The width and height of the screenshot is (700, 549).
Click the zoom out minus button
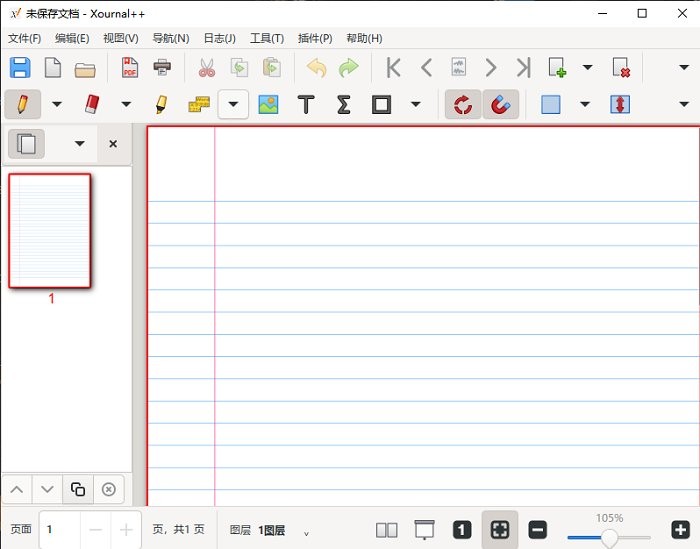[x=537, y=529]
